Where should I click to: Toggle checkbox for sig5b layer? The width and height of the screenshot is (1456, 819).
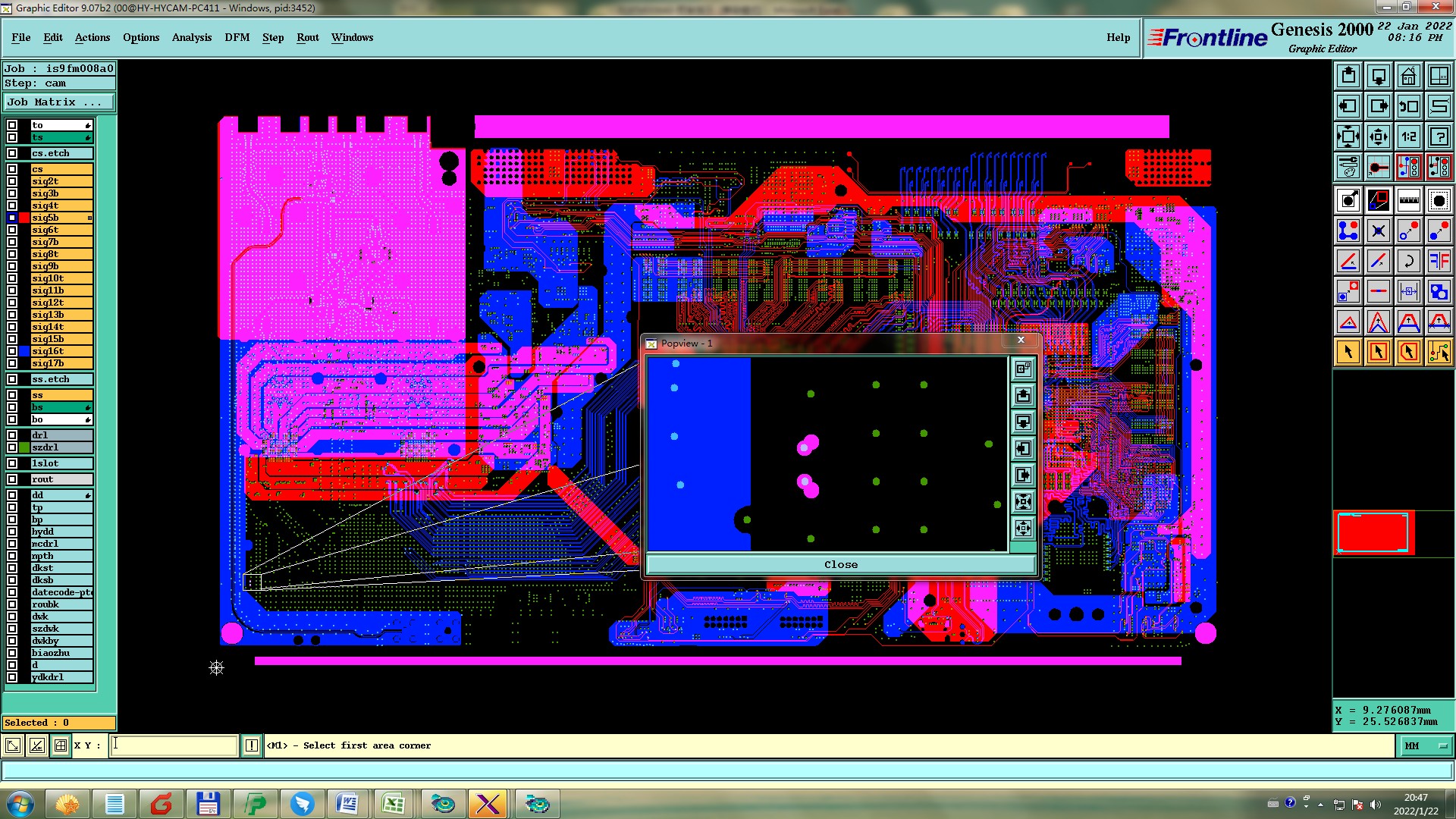click(x=12, y=218)
